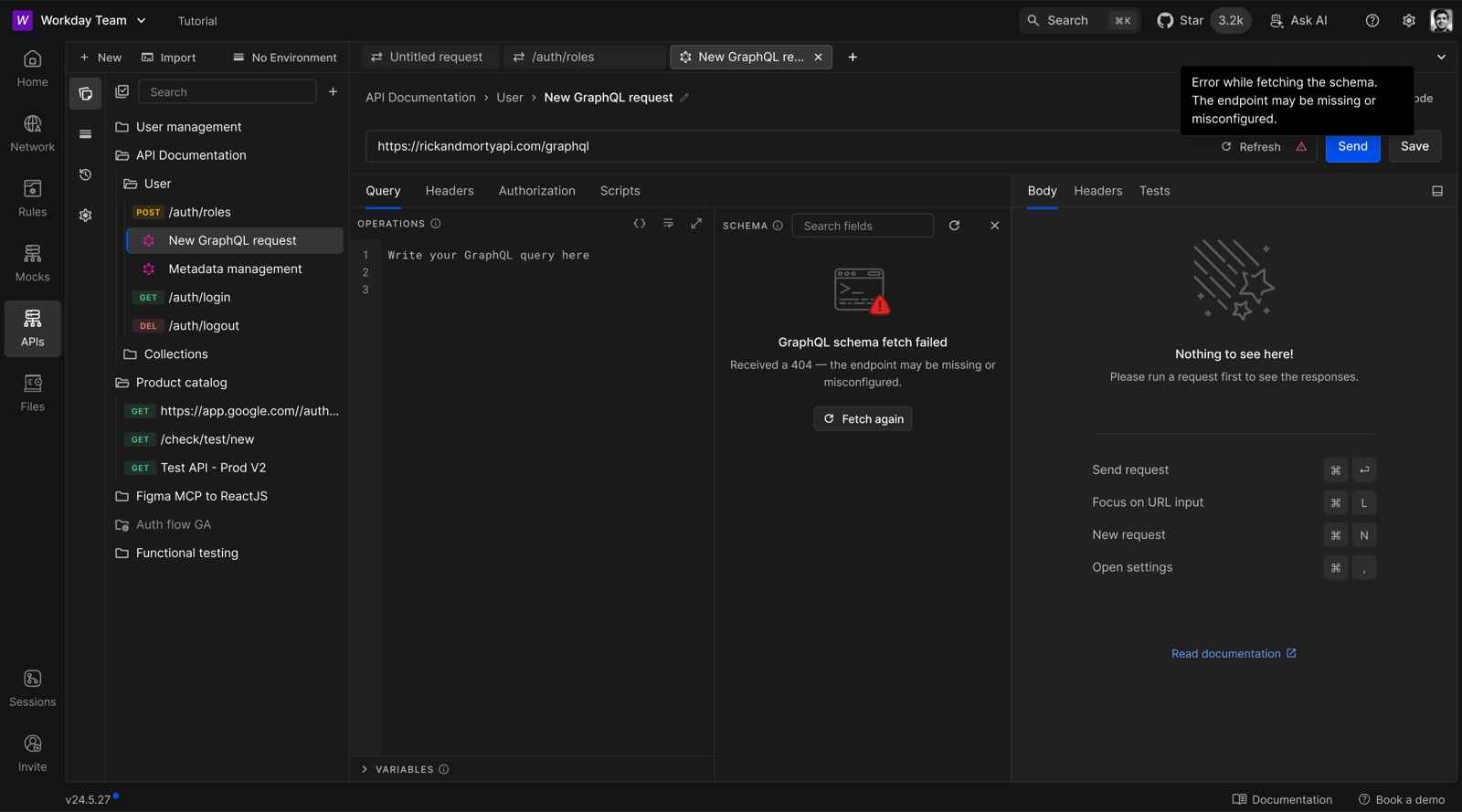Add a new collection with the plus icon

[x=333, y=91]
